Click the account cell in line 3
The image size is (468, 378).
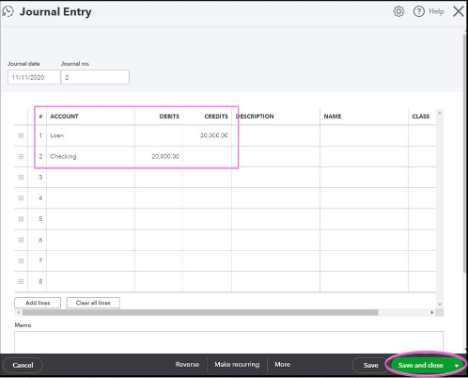(91, 177)
